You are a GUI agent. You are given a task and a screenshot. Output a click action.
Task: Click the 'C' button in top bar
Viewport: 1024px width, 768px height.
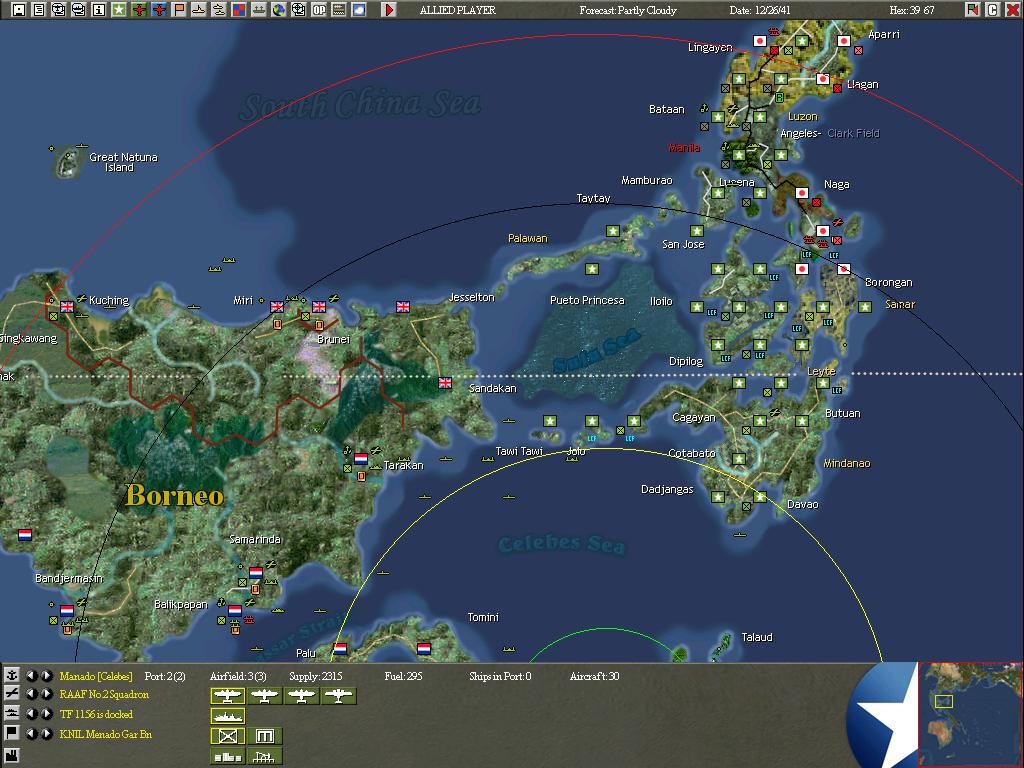[x=992, y=10]
